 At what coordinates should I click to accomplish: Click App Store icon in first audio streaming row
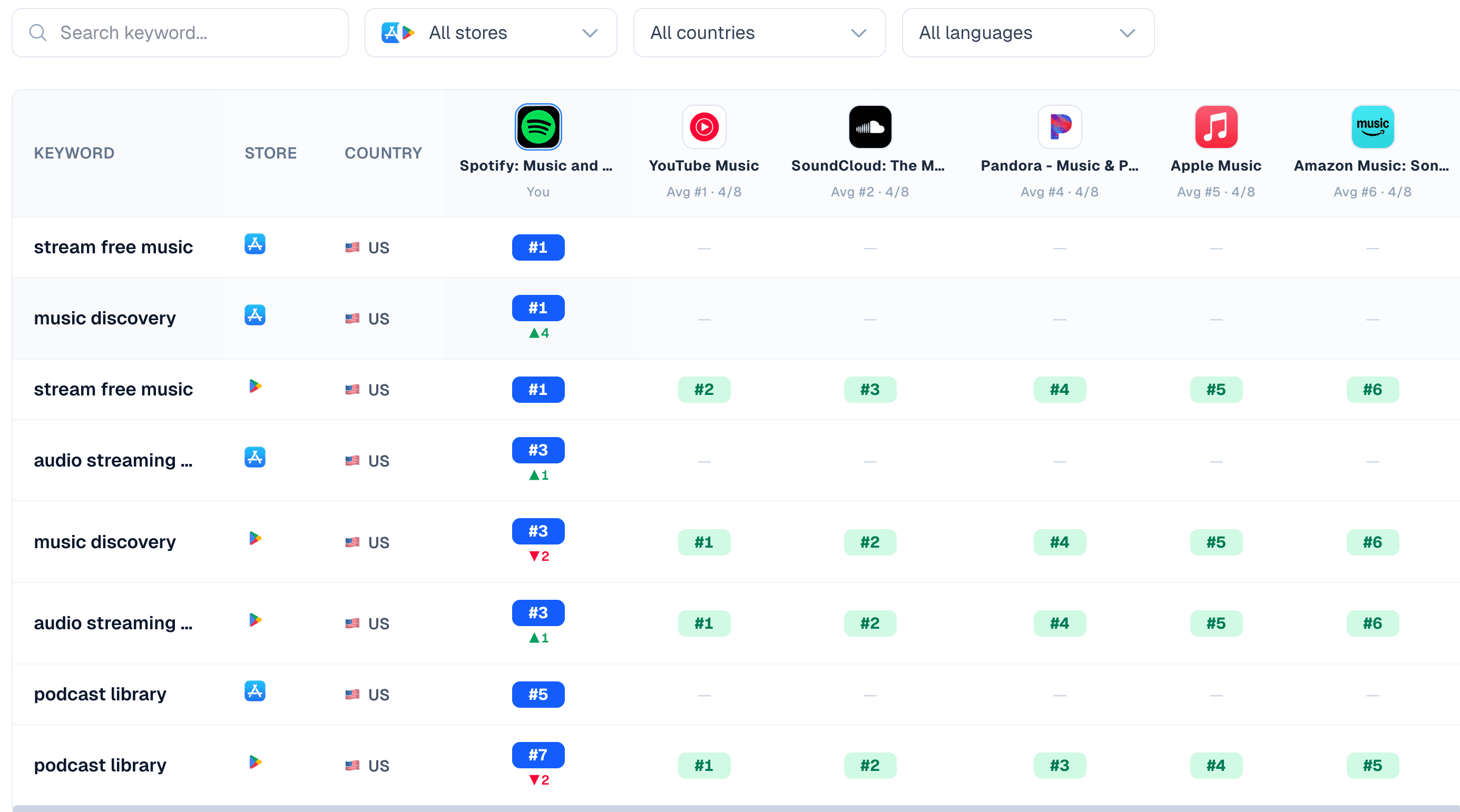pyautogui.click(x=254, y=457)
